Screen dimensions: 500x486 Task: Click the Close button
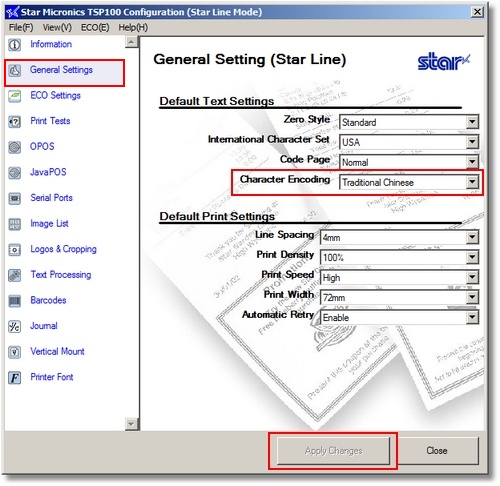pyautogui.click(x=437, y=451)
